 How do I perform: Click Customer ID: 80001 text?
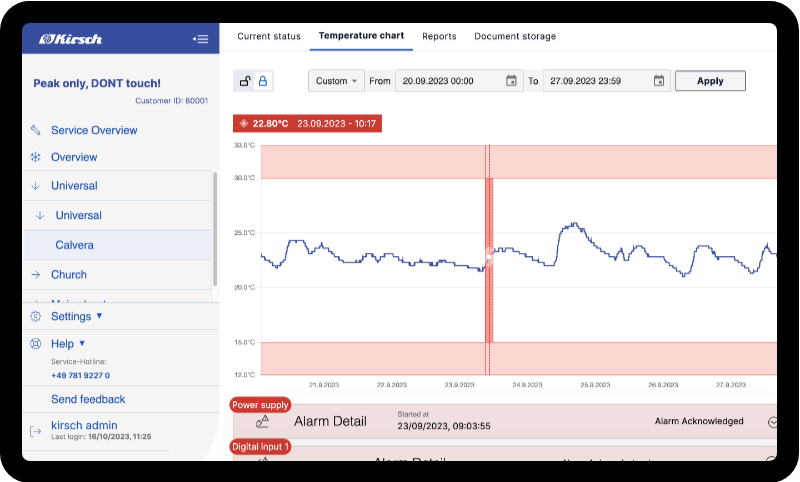coord(171,100)
